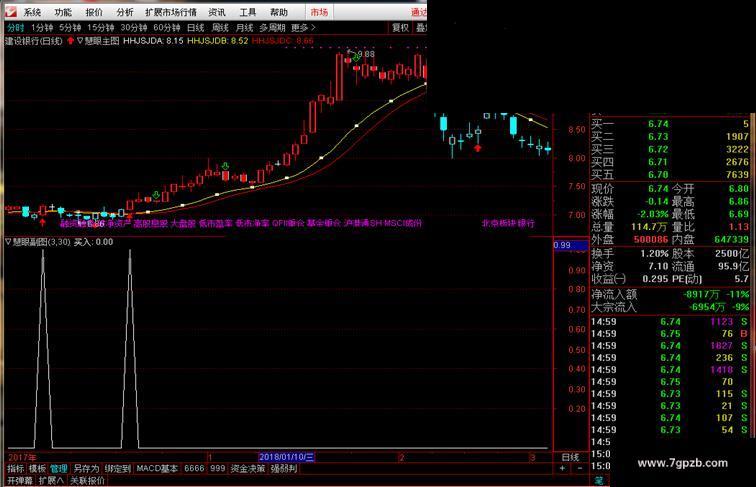756x487 pixels.
Task: Select the 强弱判 template
Action: pyautogui.click(x=284, y=468)
